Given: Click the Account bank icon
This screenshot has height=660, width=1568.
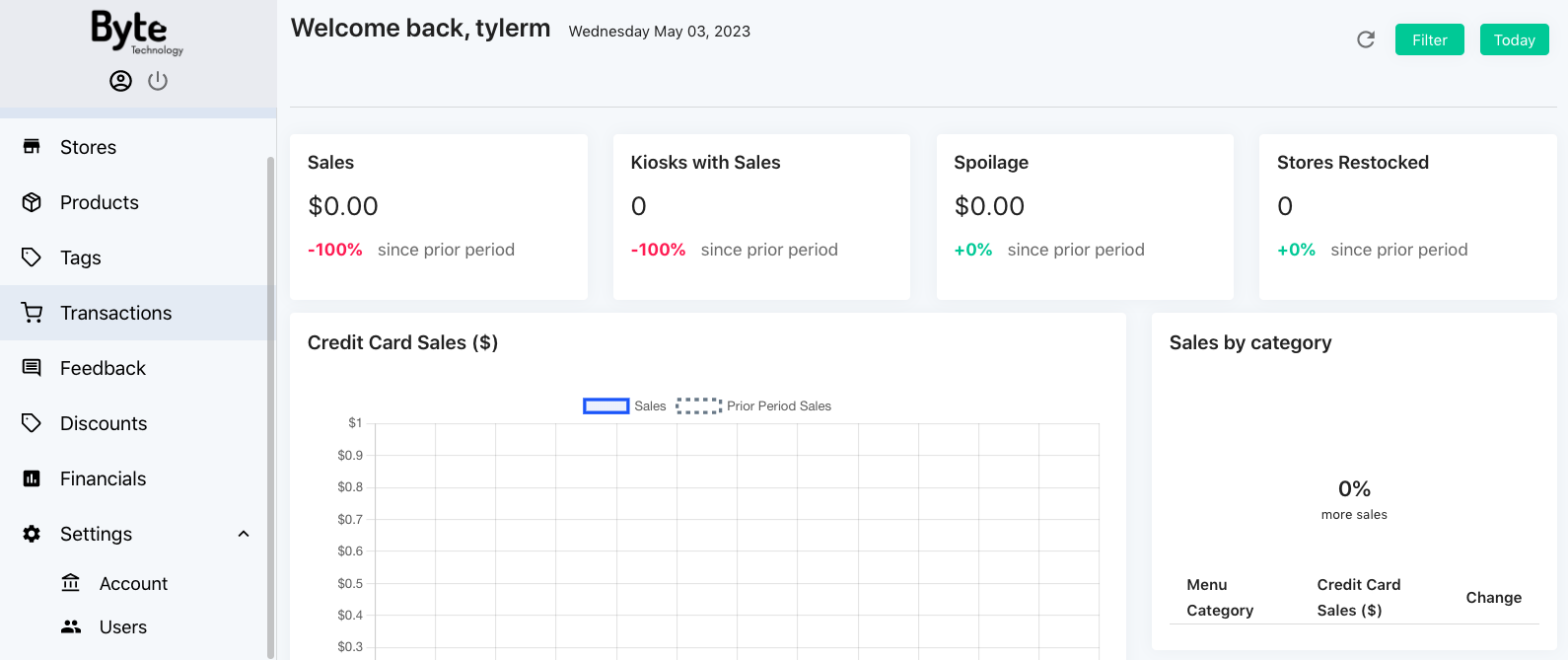Looking at the screenshot, I should tap(71, 583).
